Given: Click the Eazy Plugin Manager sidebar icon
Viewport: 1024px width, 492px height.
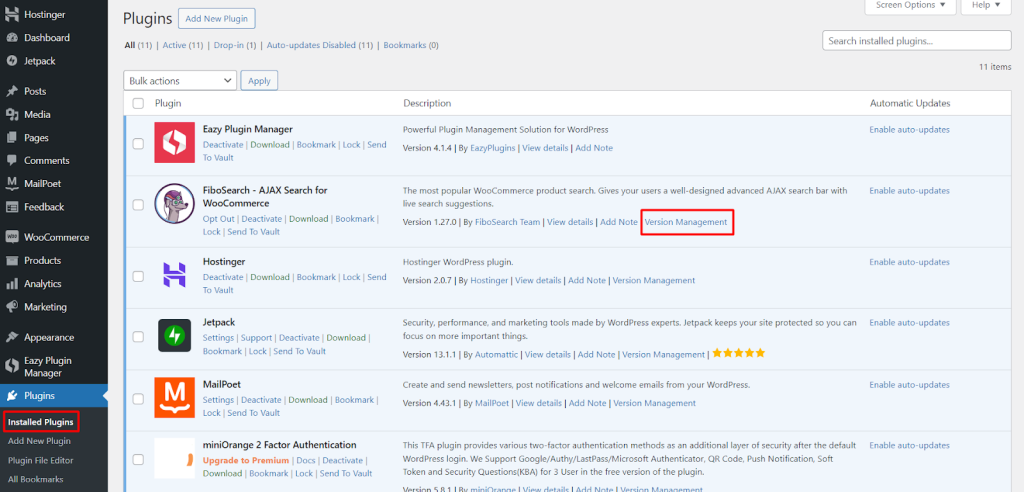Looking at the screenshot, I should 11,367.
